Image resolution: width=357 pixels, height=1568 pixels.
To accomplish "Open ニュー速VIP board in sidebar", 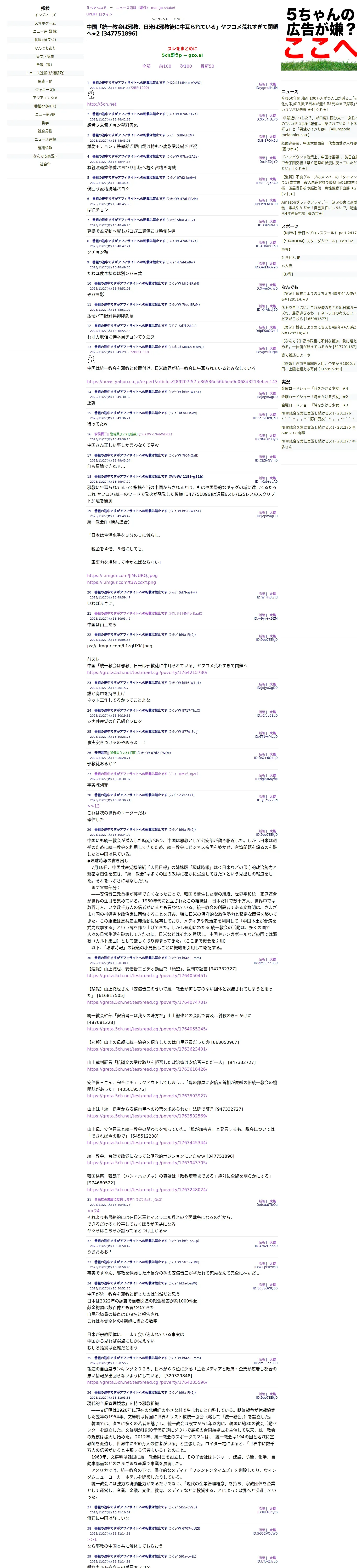I will point(45,114).
